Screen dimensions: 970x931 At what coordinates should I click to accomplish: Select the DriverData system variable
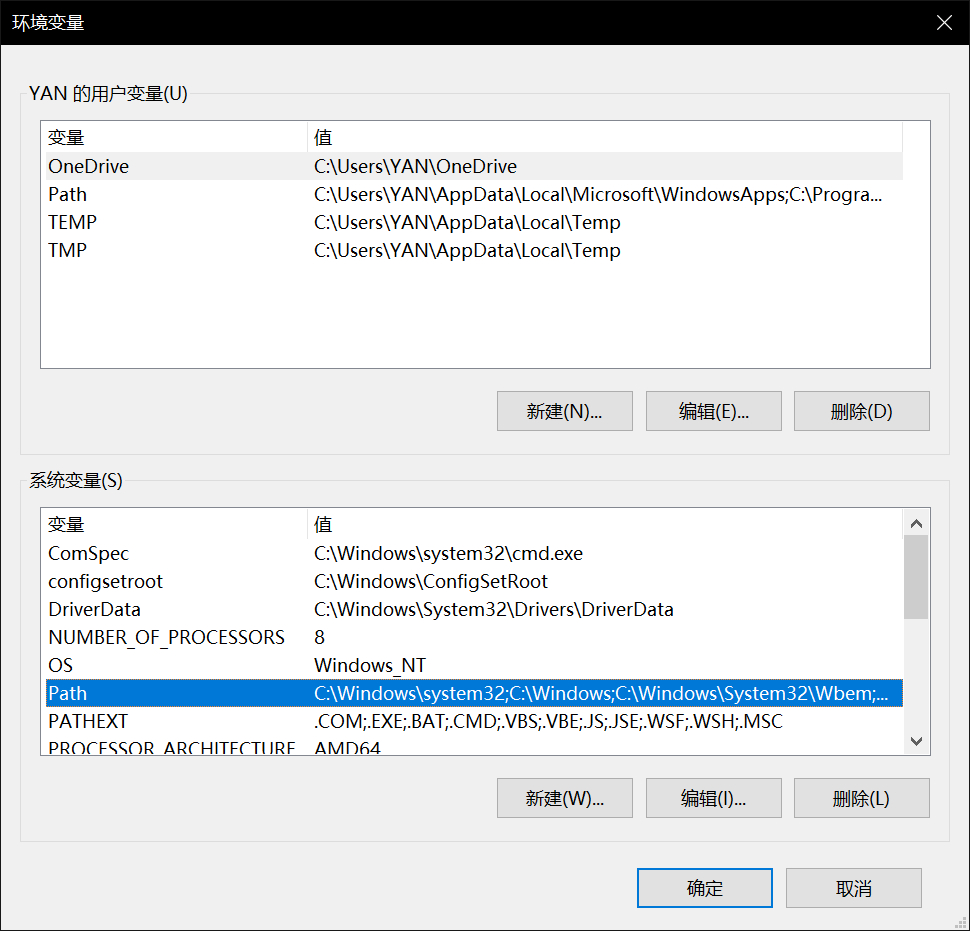[474, 609]
